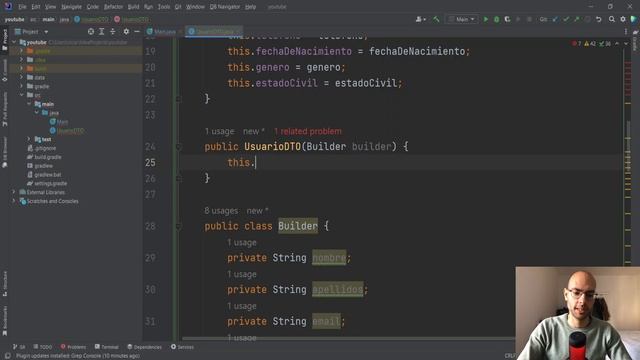Expand the data folder arrow
The image size is (640, 360).
click(x=22, y=77)
